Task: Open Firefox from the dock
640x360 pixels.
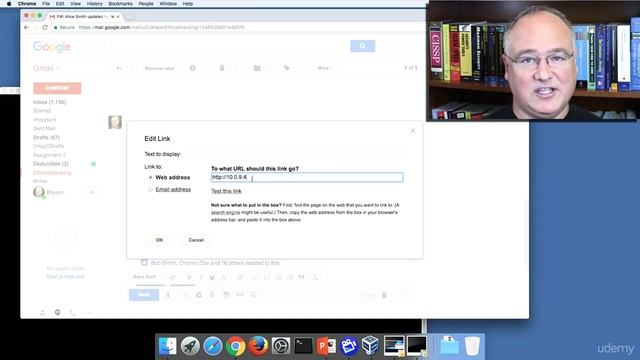Action: click(x=258, y=346)
